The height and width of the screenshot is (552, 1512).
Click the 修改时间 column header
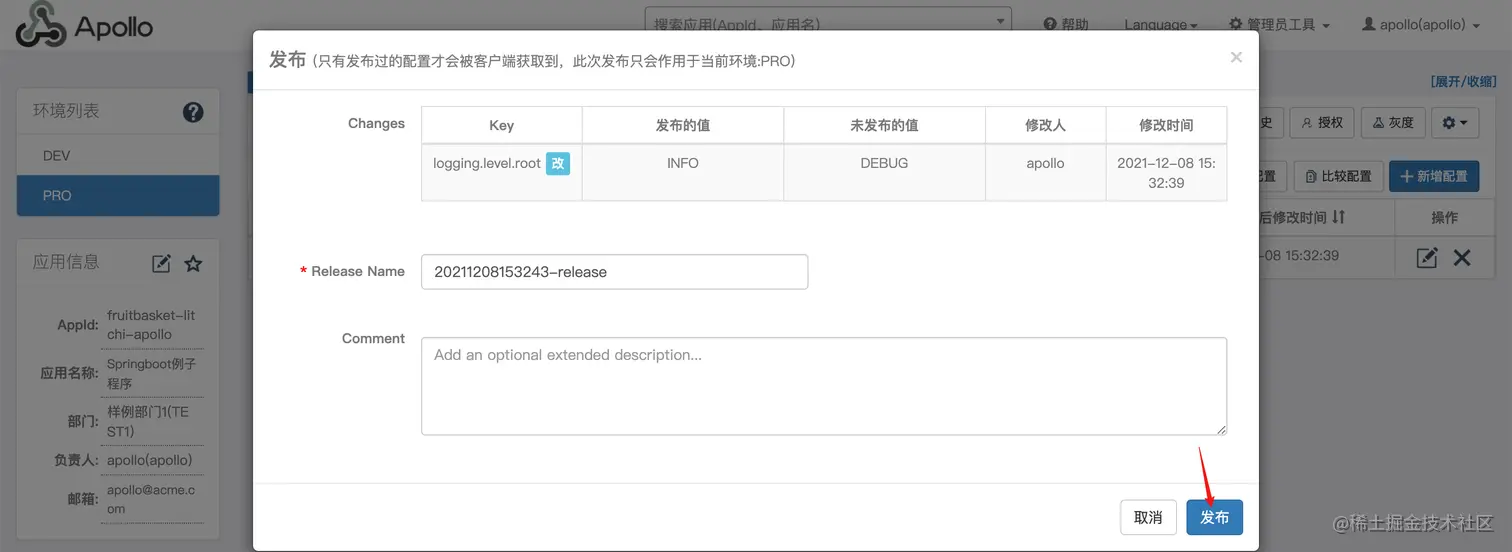point(1166,125)
